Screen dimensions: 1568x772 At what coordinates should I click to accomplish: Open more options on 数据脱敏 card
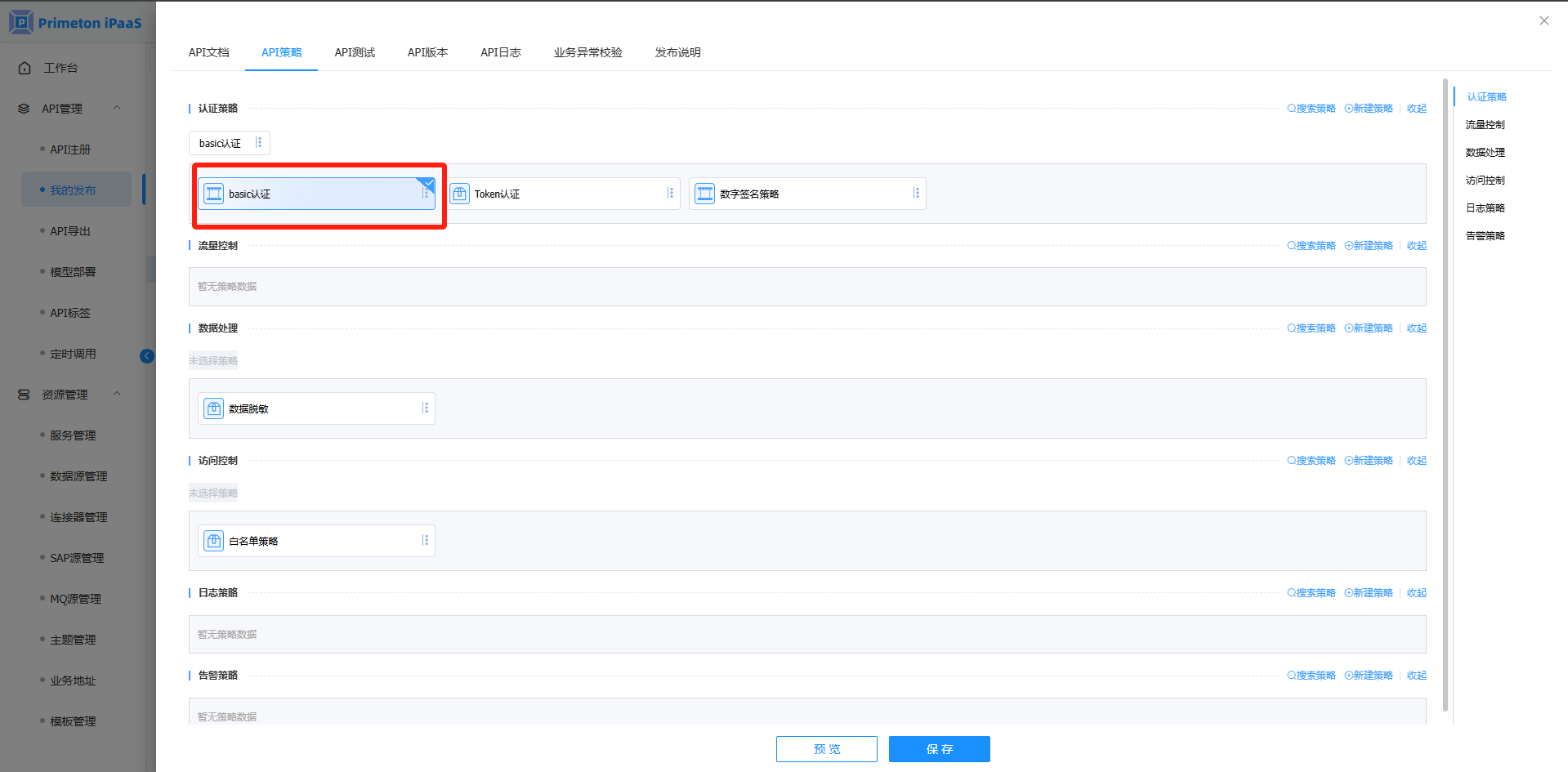[x=425, y=408]
